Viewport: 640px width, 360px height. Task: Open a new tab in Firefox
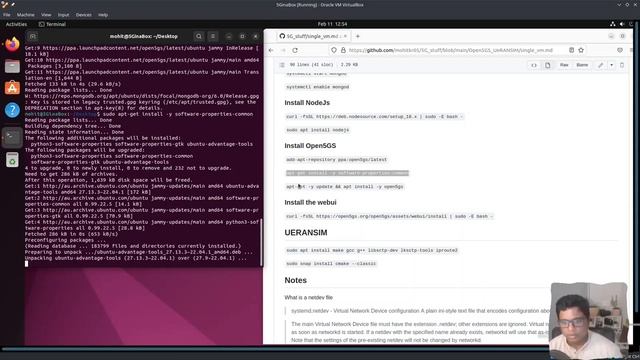click(x=358, y=36)
